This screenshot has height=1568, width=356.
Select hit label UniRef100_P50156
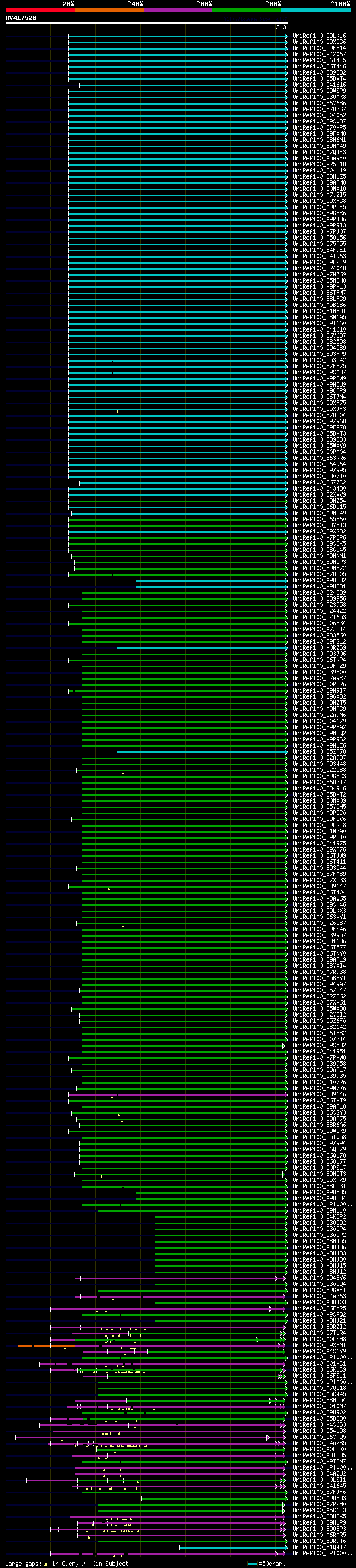(319, 238)
